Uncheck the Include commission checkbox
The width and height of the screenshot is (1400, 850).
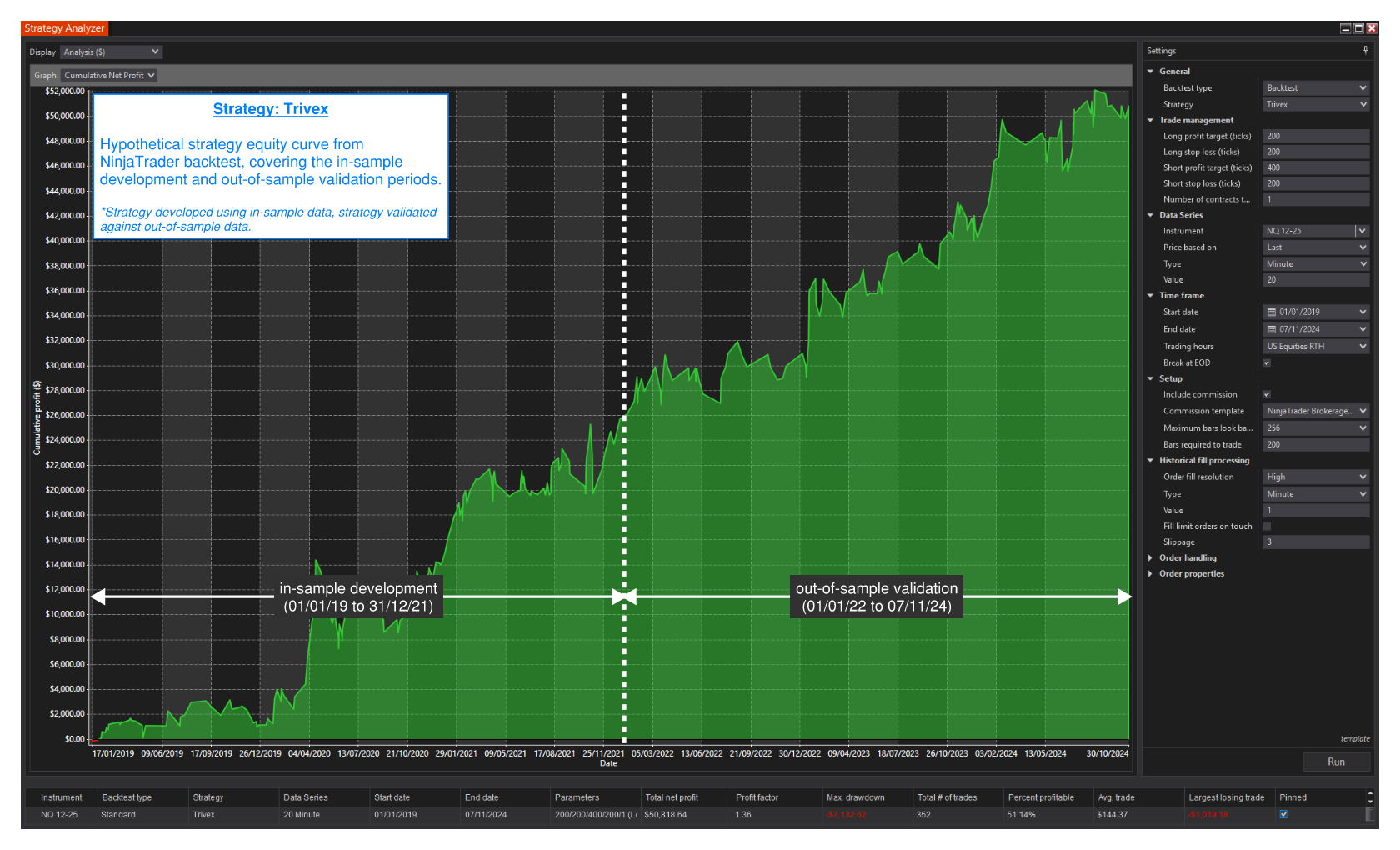[1267, 395]
